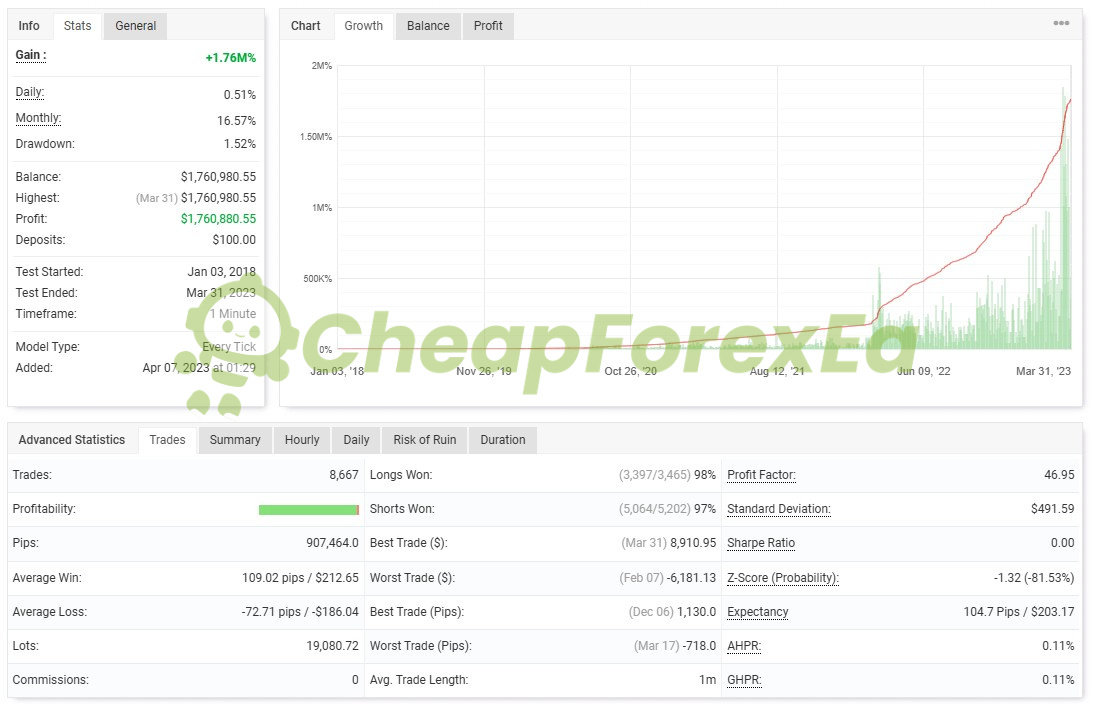Screen dimensions: 1093x704
Task: Open the Risk of Ruin tab
Action: [425, 440]
